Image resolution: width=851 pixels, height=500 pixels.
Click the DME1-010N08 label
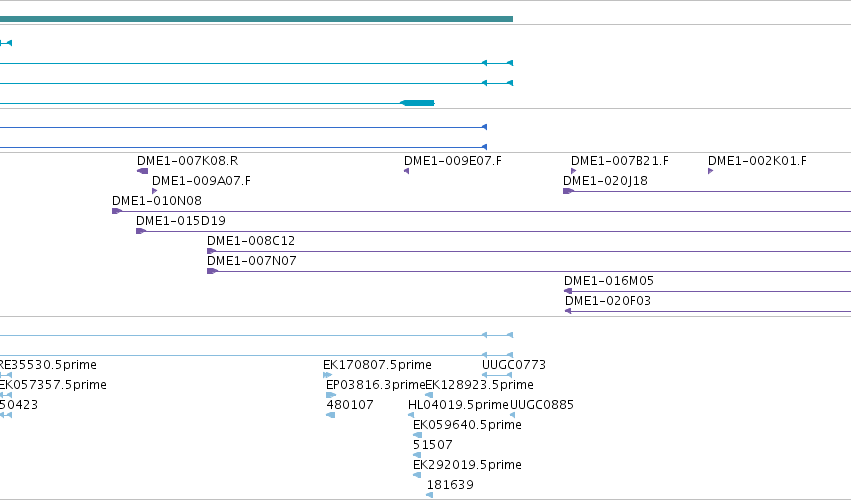157,201
